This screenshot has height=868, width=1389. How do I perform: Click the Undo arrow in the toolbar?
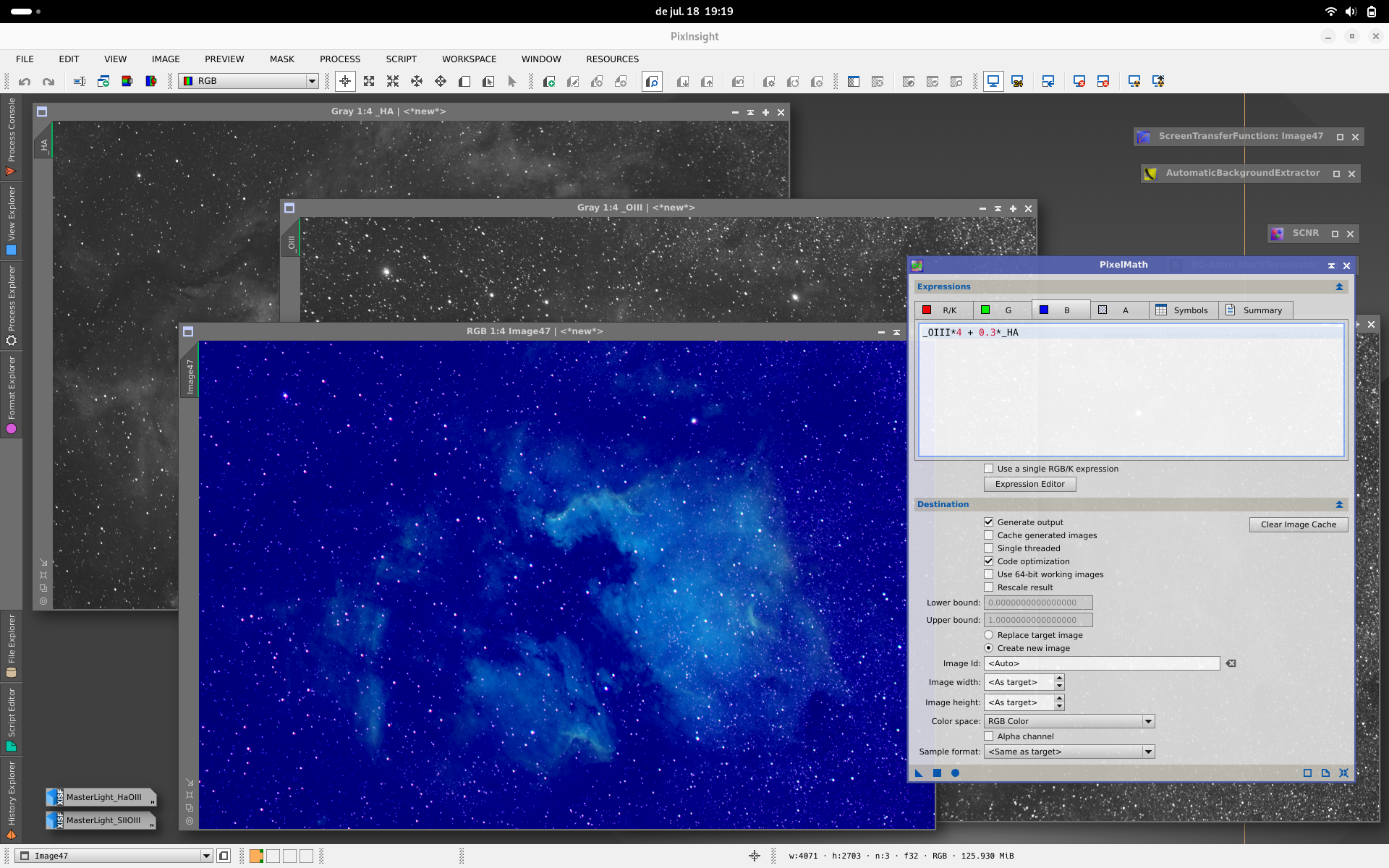[25, 82]
